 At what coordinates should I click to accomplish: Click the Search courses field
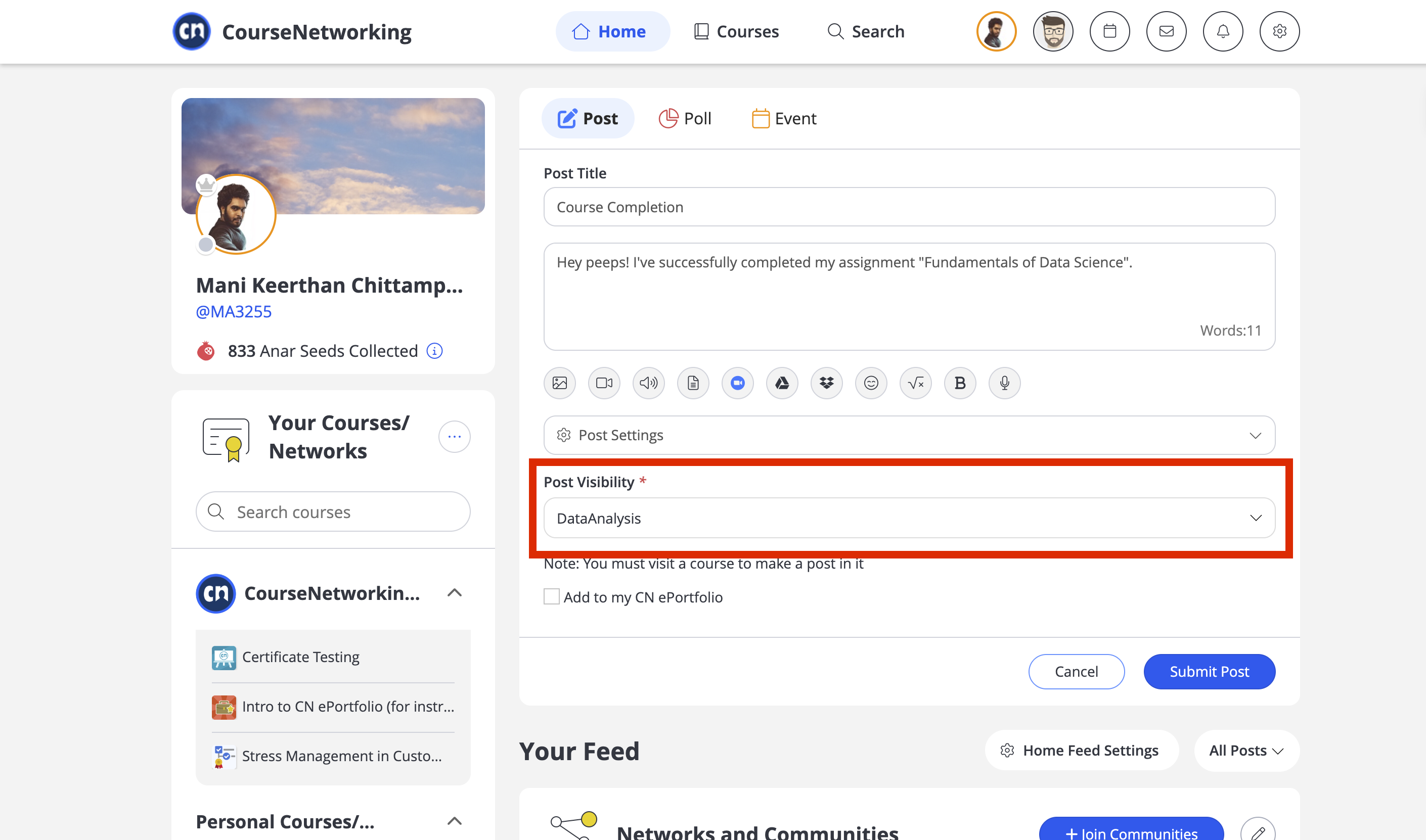333,511
